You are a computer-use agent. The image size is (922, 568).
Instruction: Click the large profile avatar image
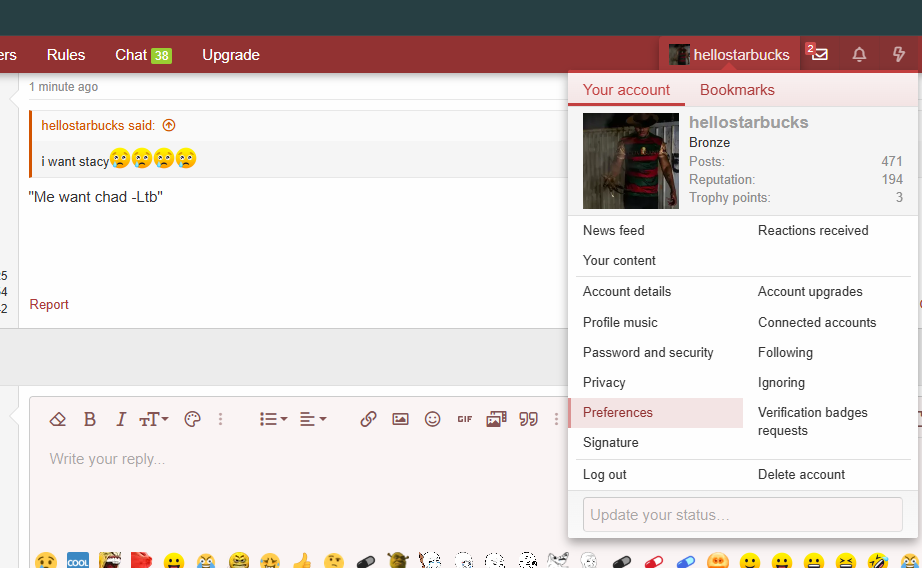tap(630, 161)
